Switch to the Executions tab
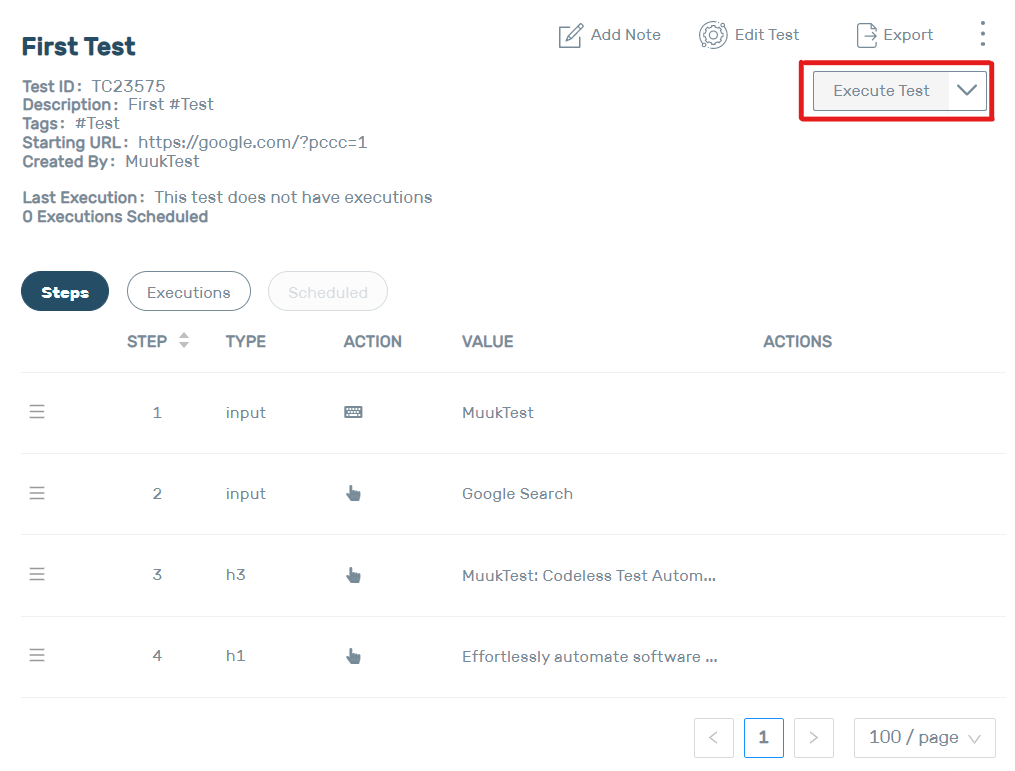Screen dimensions: 1015x771 coord(188,292)
